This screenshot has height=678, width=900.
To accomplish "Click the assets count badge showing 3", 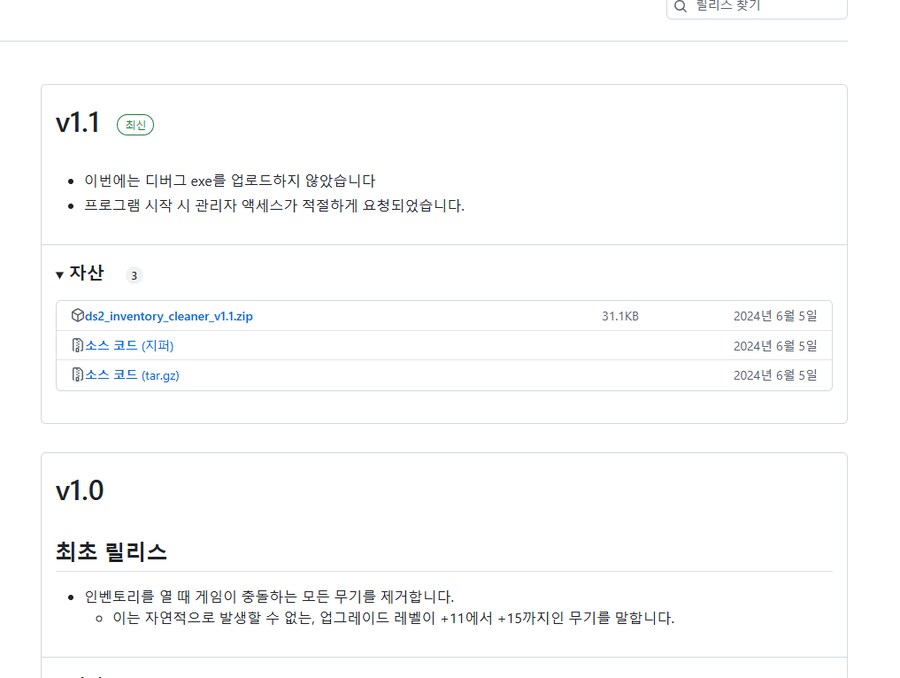I will coord(134,276).
